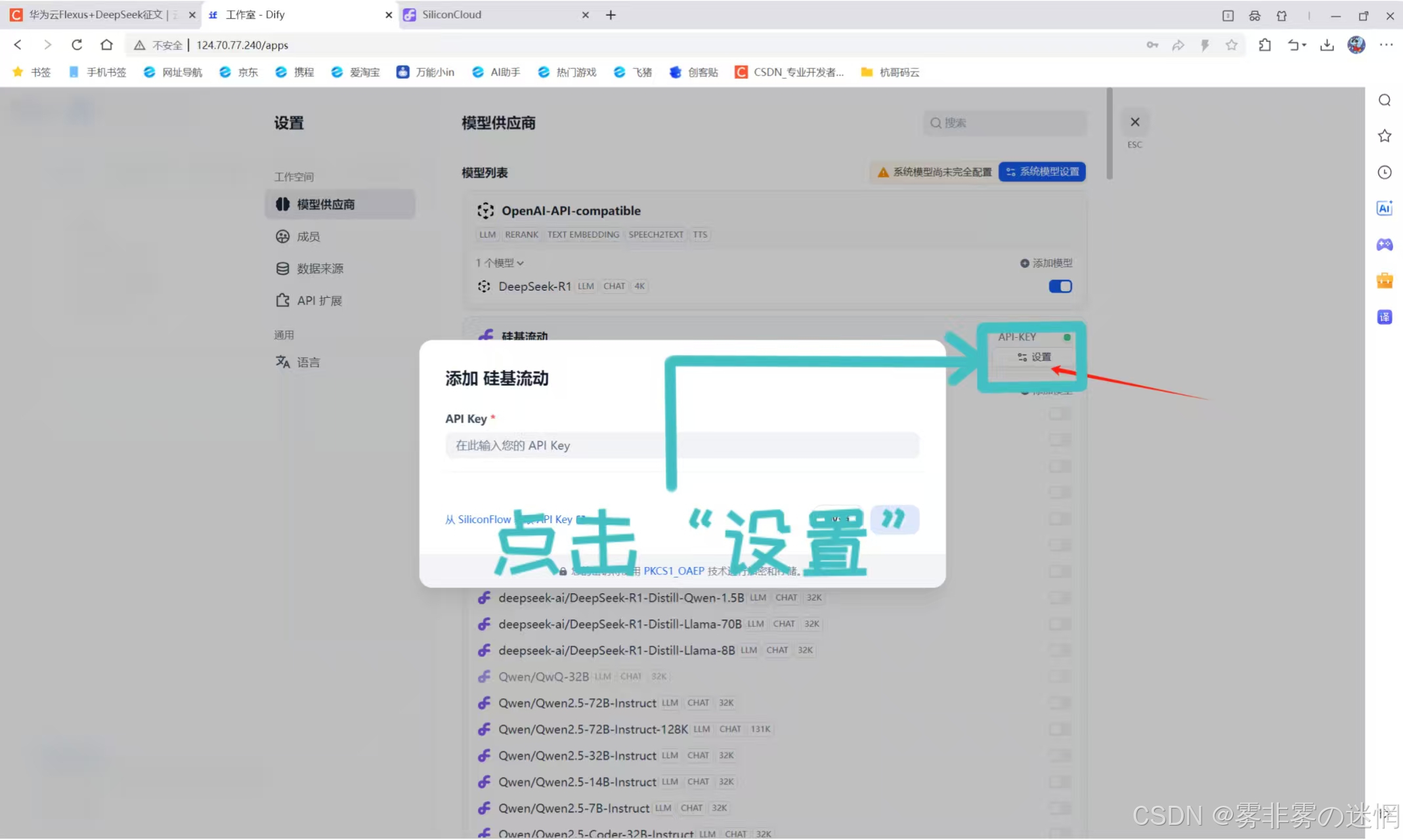
Task: Reload the current page
Action: pyautogui.click(x=77, y=45)
